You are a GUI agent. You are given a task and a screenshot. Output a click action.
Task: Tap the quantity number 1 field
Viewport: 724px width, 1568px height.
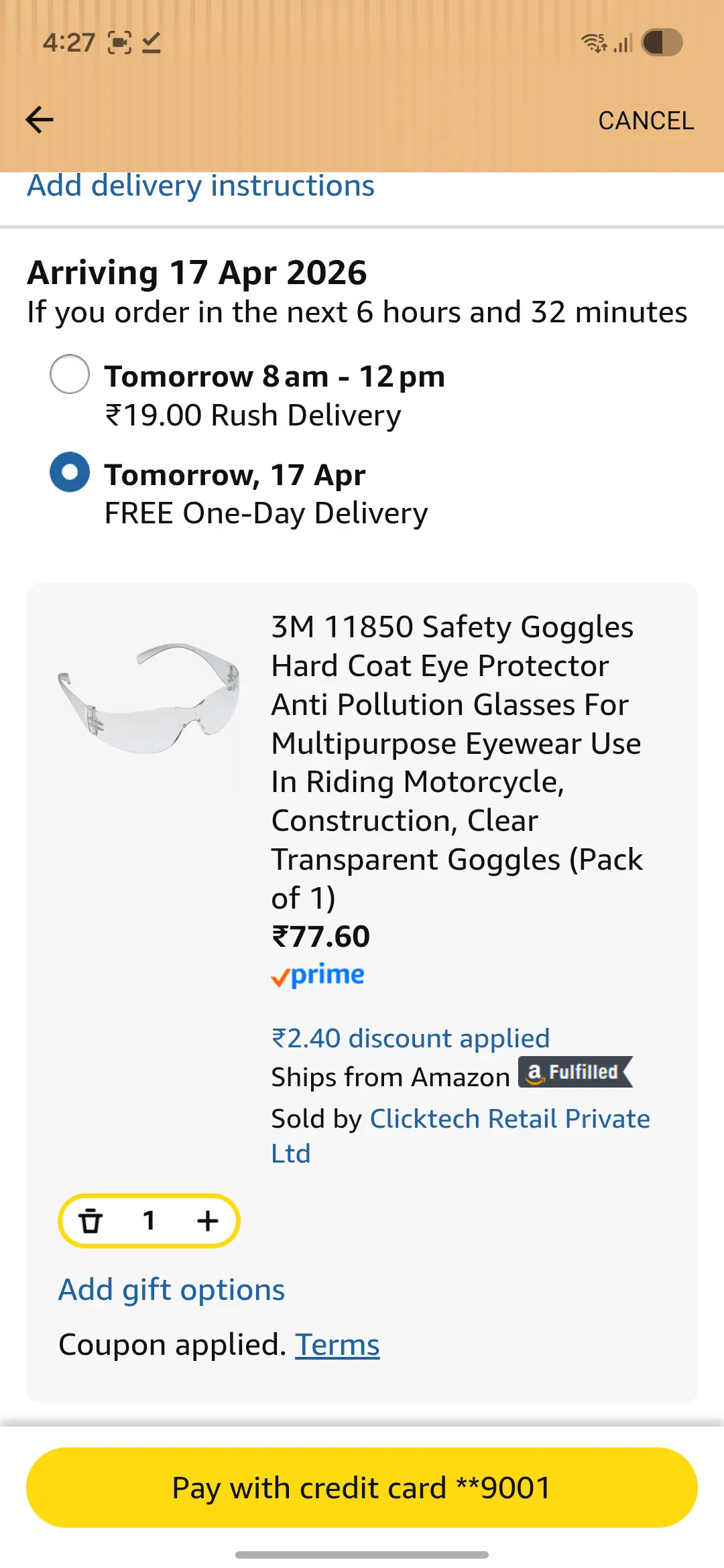pyautogui.click(x=149, y=1221)
